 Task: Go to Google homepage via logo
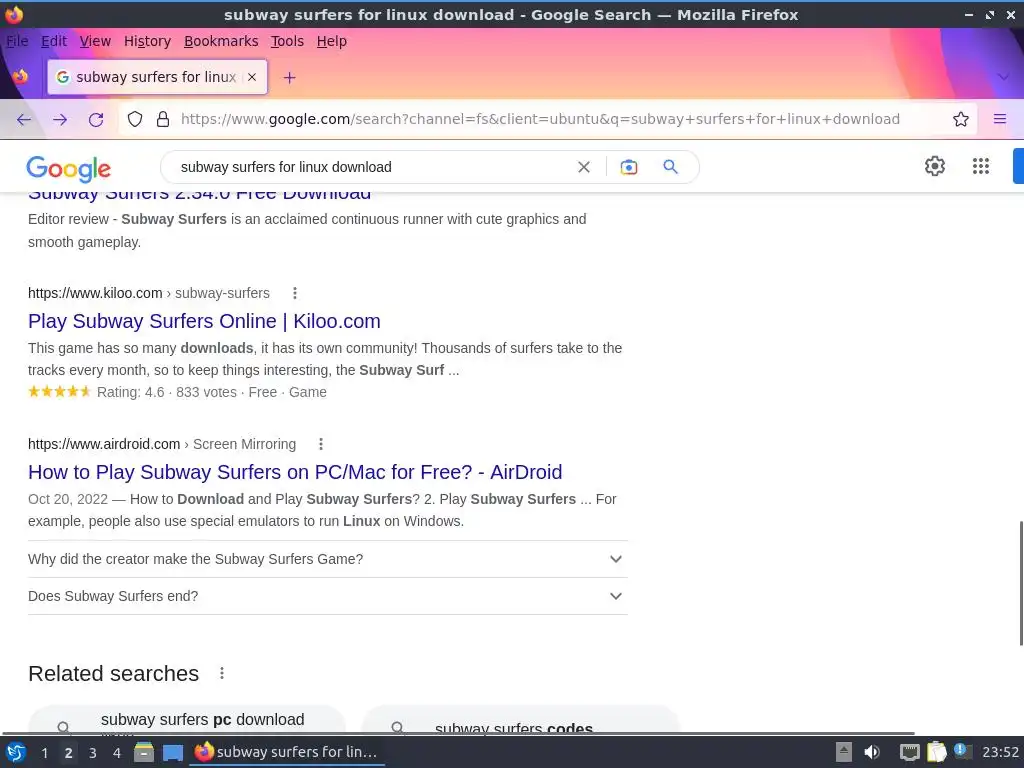[69, 168]
